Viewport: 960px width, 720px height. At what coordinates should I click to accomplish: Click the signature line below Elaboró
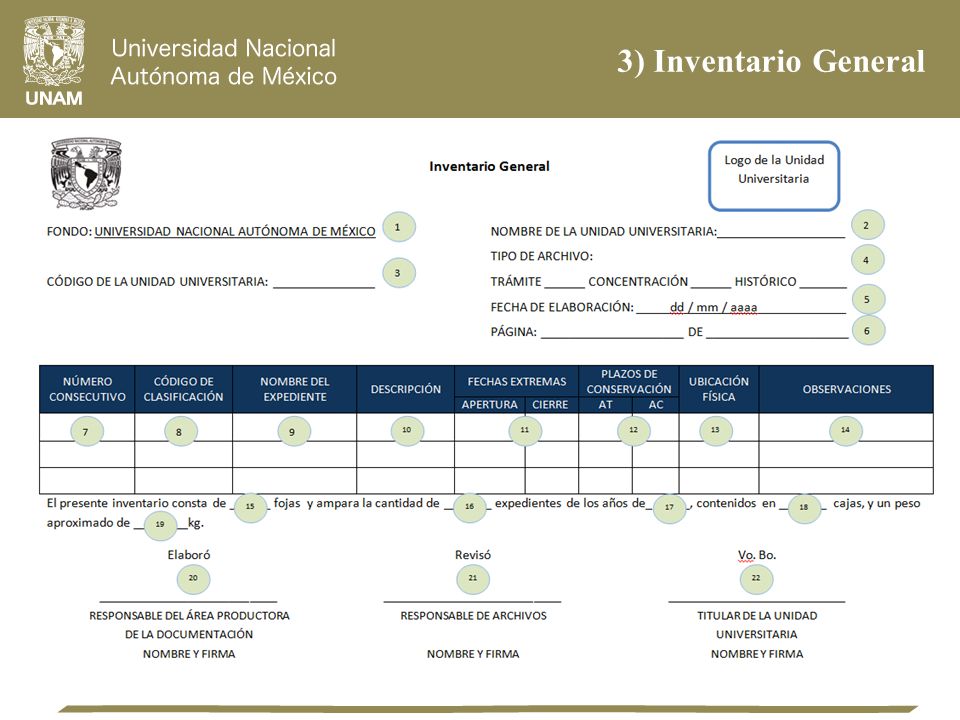(189, 601)
